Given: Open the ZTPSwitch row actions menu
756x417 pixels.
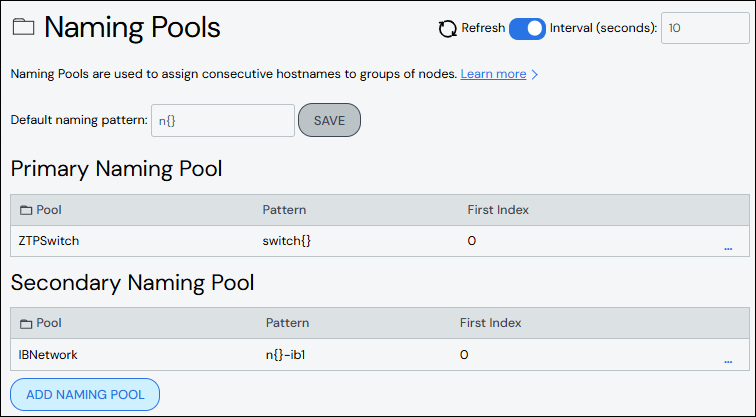Looking at the screenshot, I should coord(728,248).
